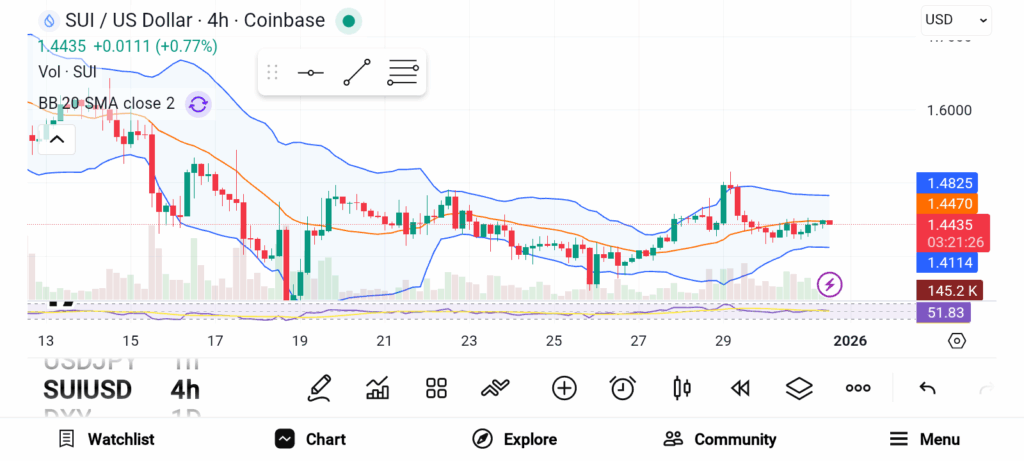Image resolution: width=1024 pixels, height=461 pixels.
Task: Add a symbol with plus icon
Action: (x=564, y=388)
